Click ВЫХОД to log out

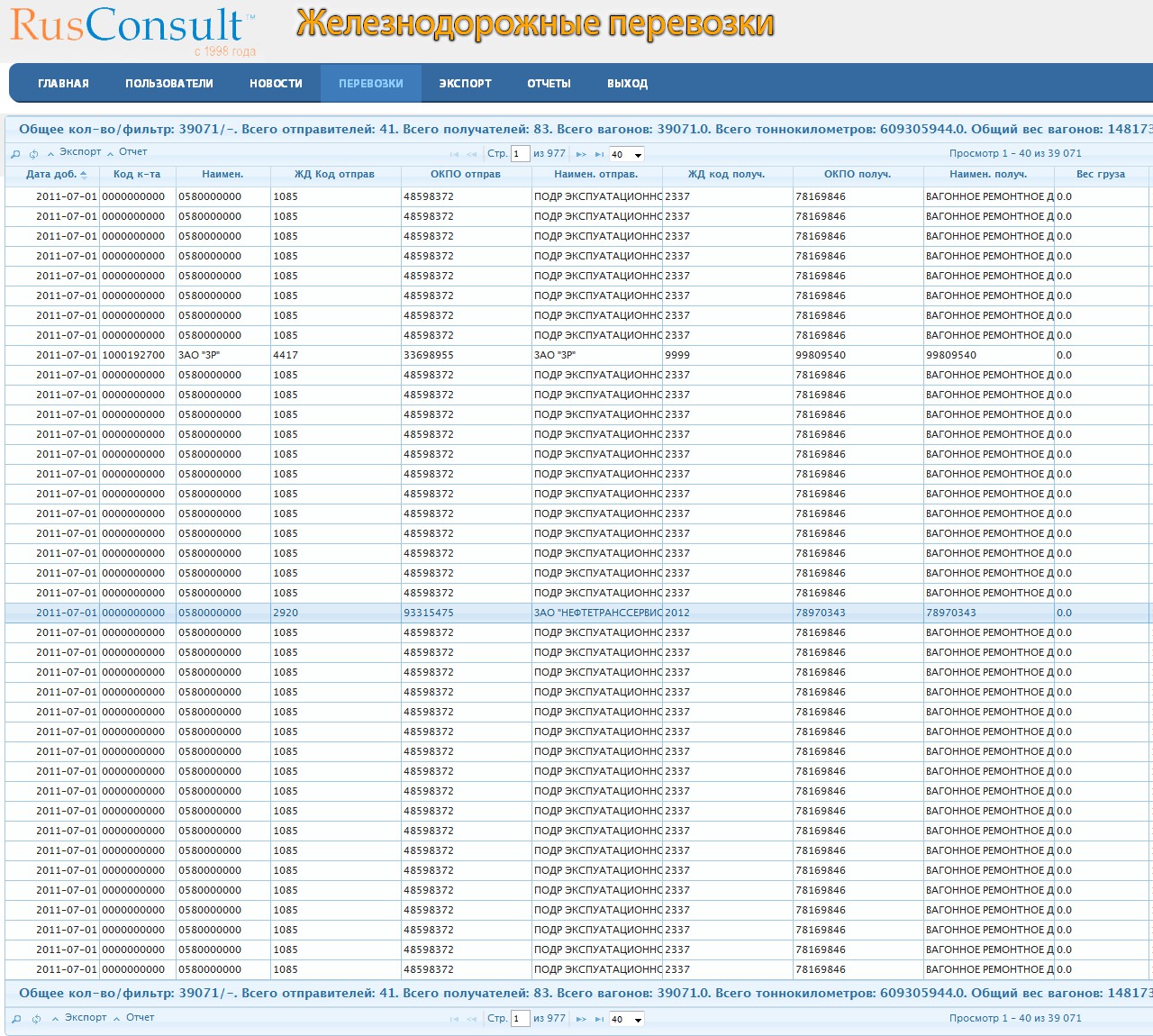(628, 84)
